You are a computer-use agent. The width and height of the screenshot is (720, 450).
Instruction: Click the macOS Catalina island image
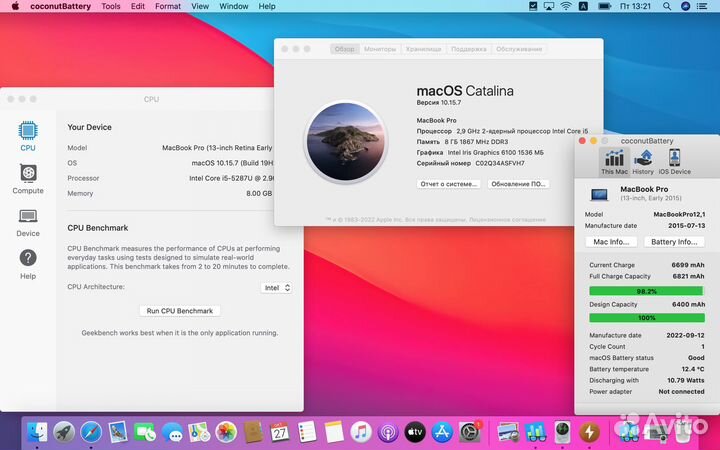click(x=345, y=141)
